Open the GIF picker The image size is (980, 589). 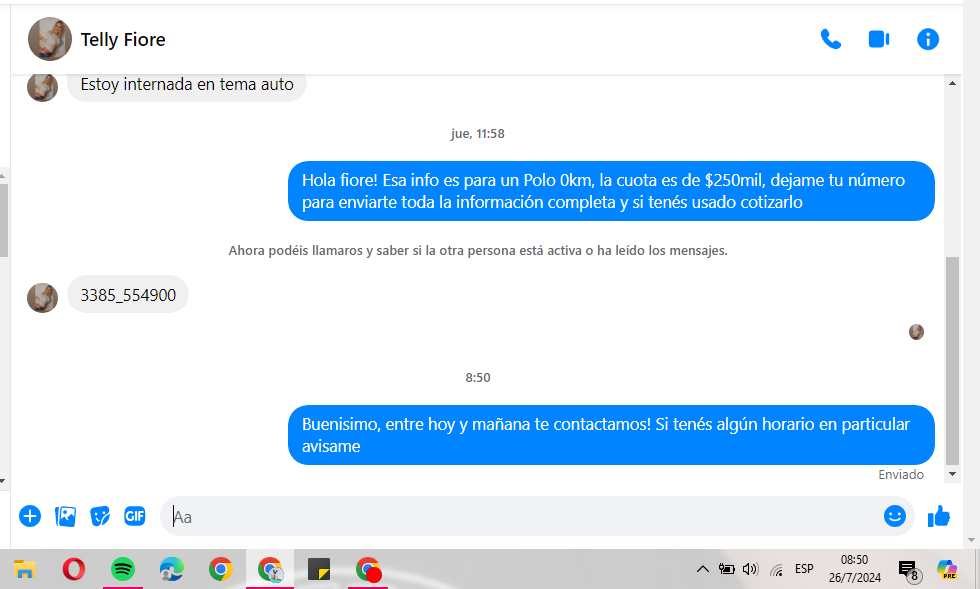click(x=134, y=516)
